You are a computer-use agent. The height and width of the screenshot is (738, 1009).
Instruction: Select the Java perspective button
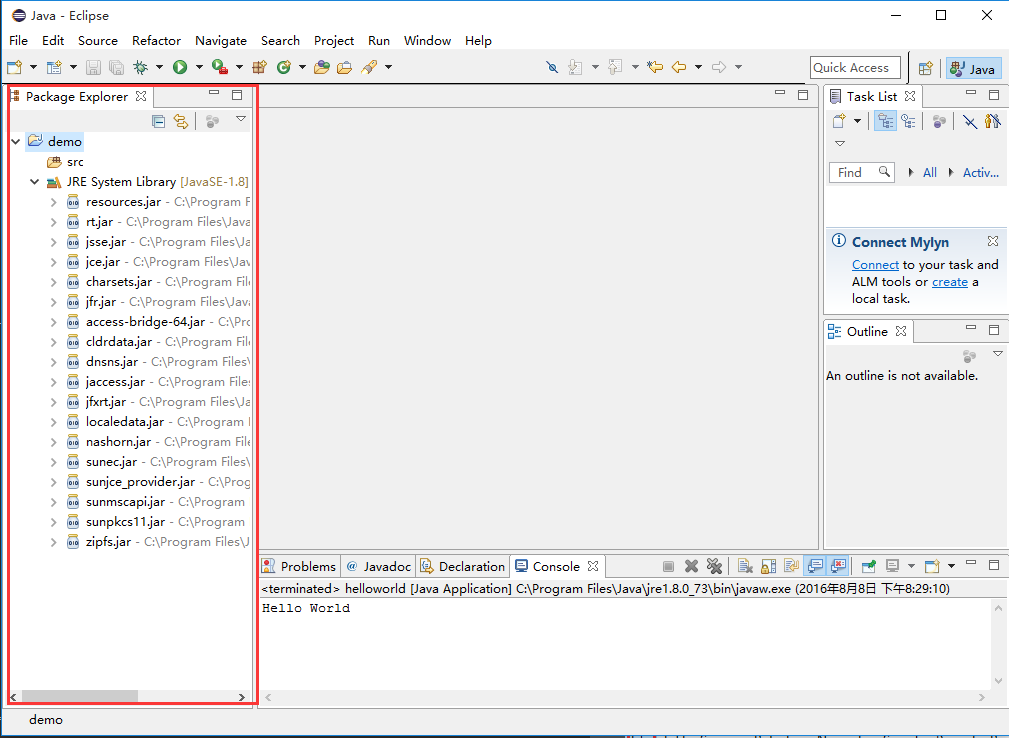coord(973,68)
